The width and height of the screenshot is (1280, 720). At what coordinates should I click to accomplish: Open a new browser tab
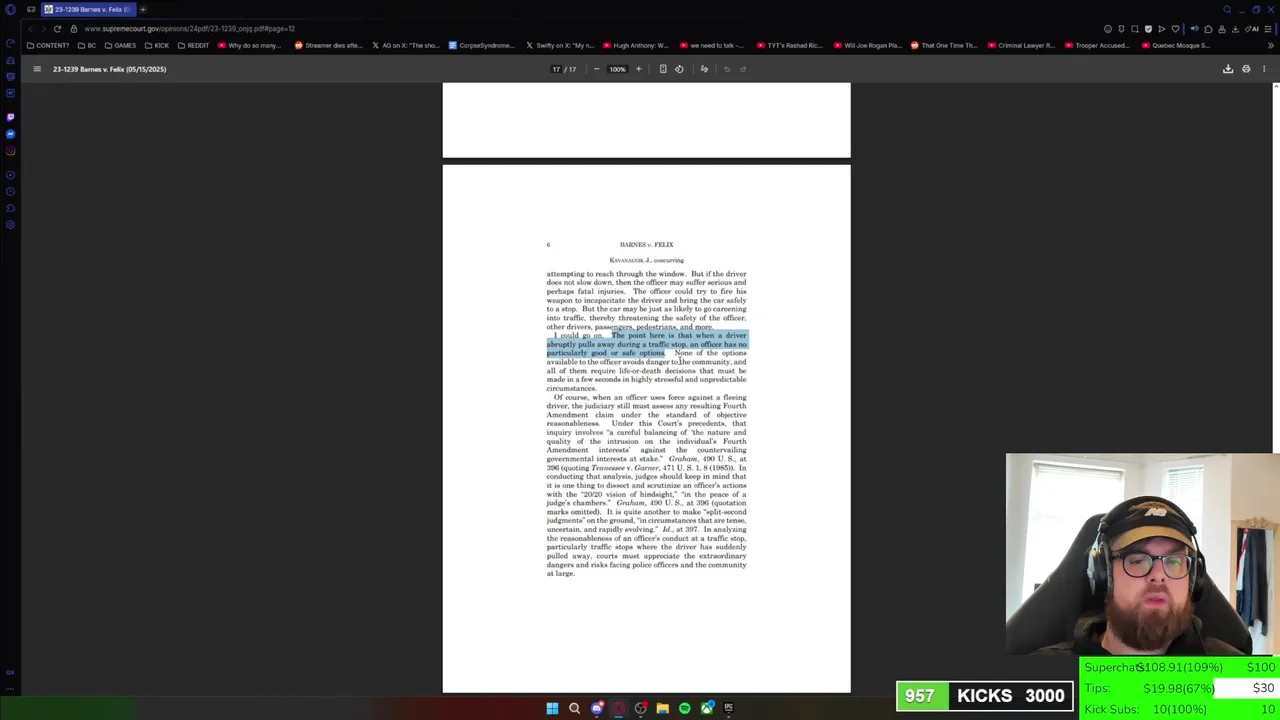(143, 9)
